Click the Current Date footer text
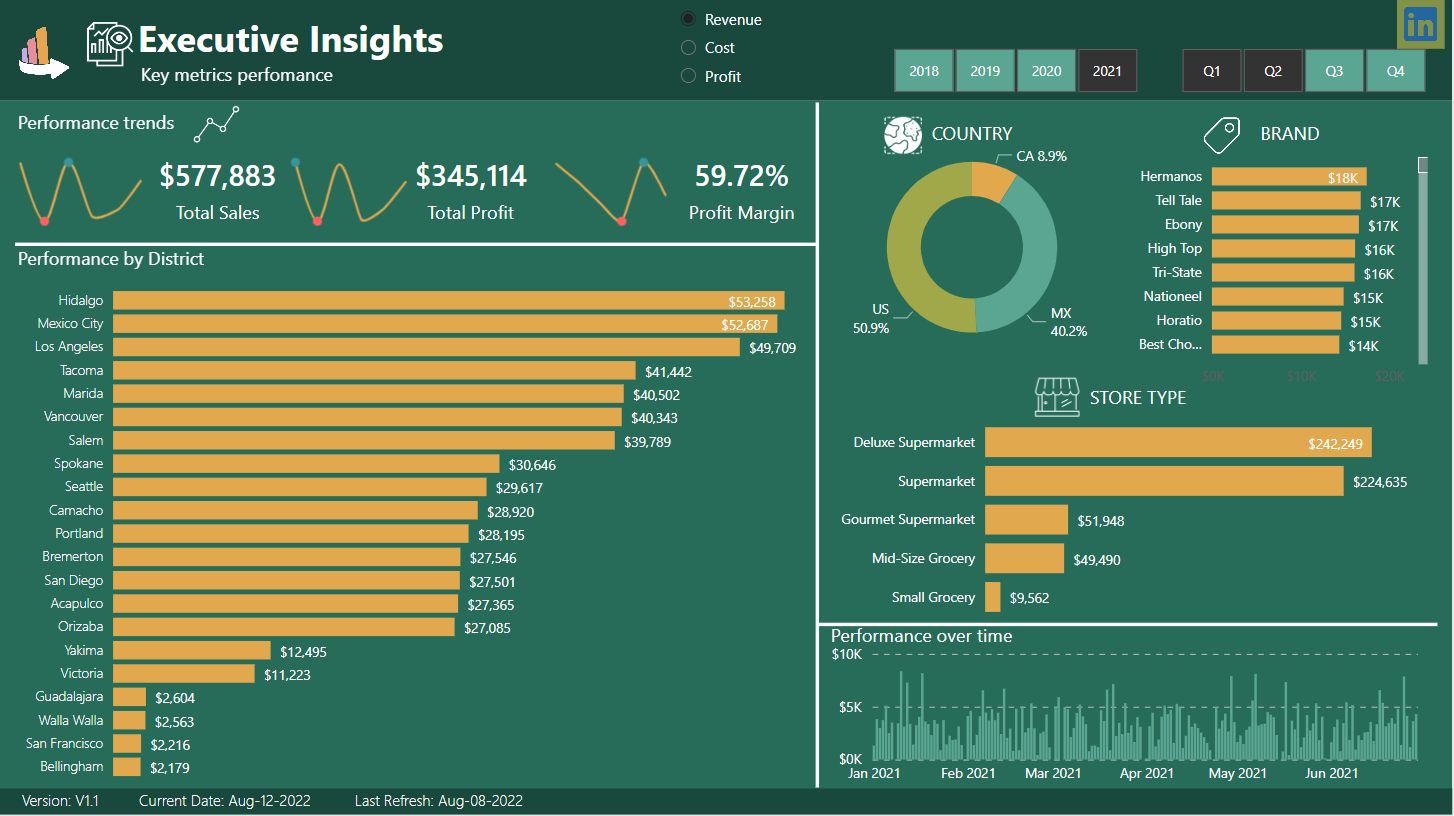The height and width of the screenshot is (816, 1454). [225, 801]
